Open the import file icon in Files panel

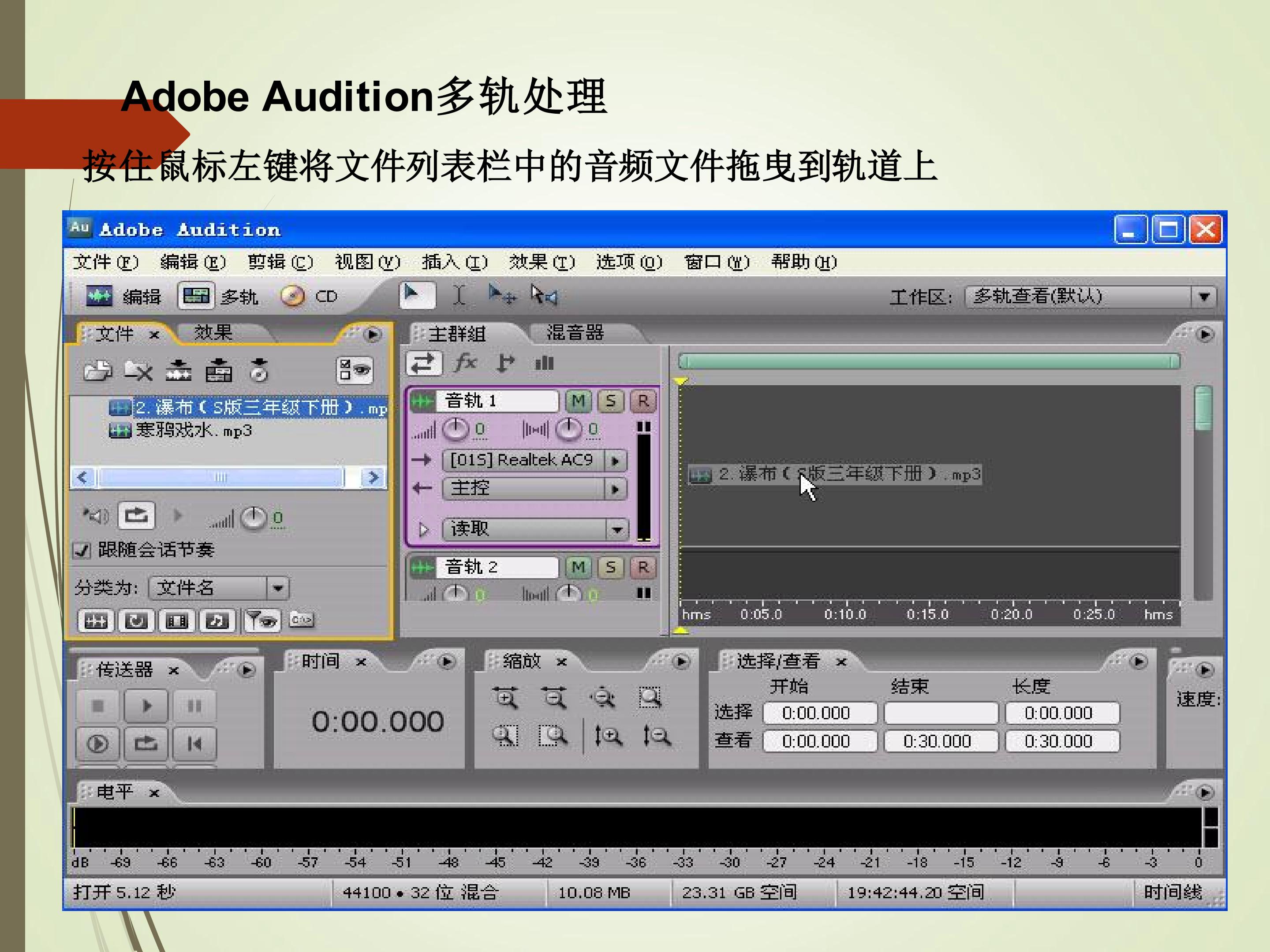(x=98, y=371)
